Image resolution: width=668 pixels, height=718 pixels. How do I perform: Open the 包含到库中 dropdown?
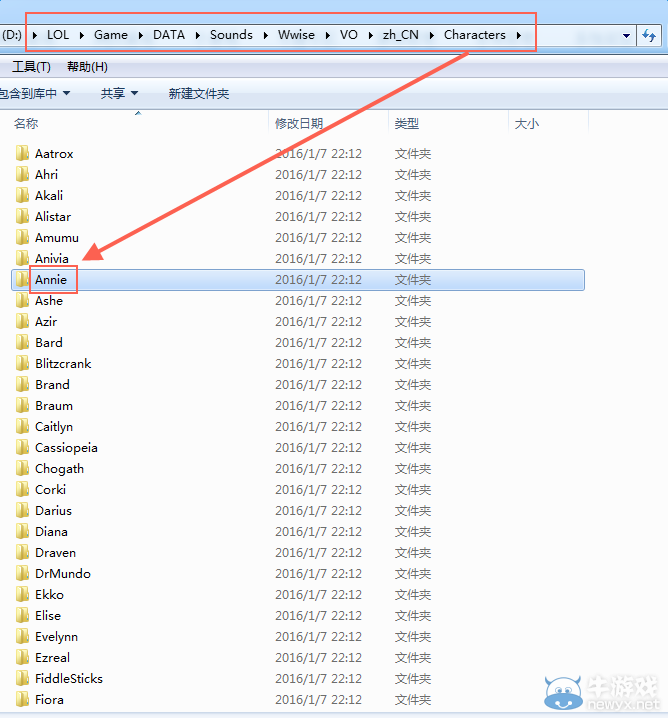(35, 93)
